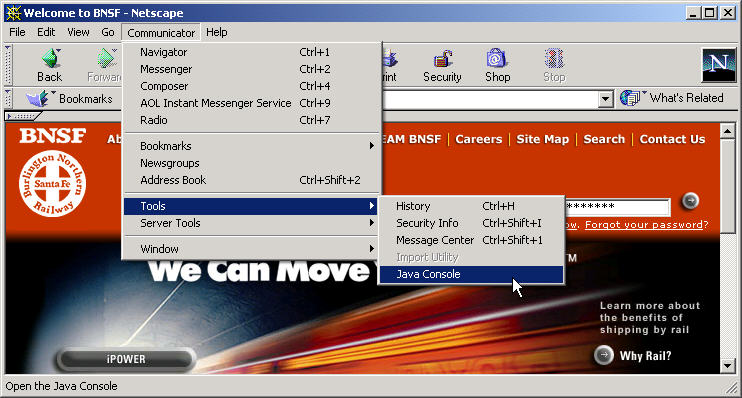Click the Back toolbar icon

pos(50,59)
